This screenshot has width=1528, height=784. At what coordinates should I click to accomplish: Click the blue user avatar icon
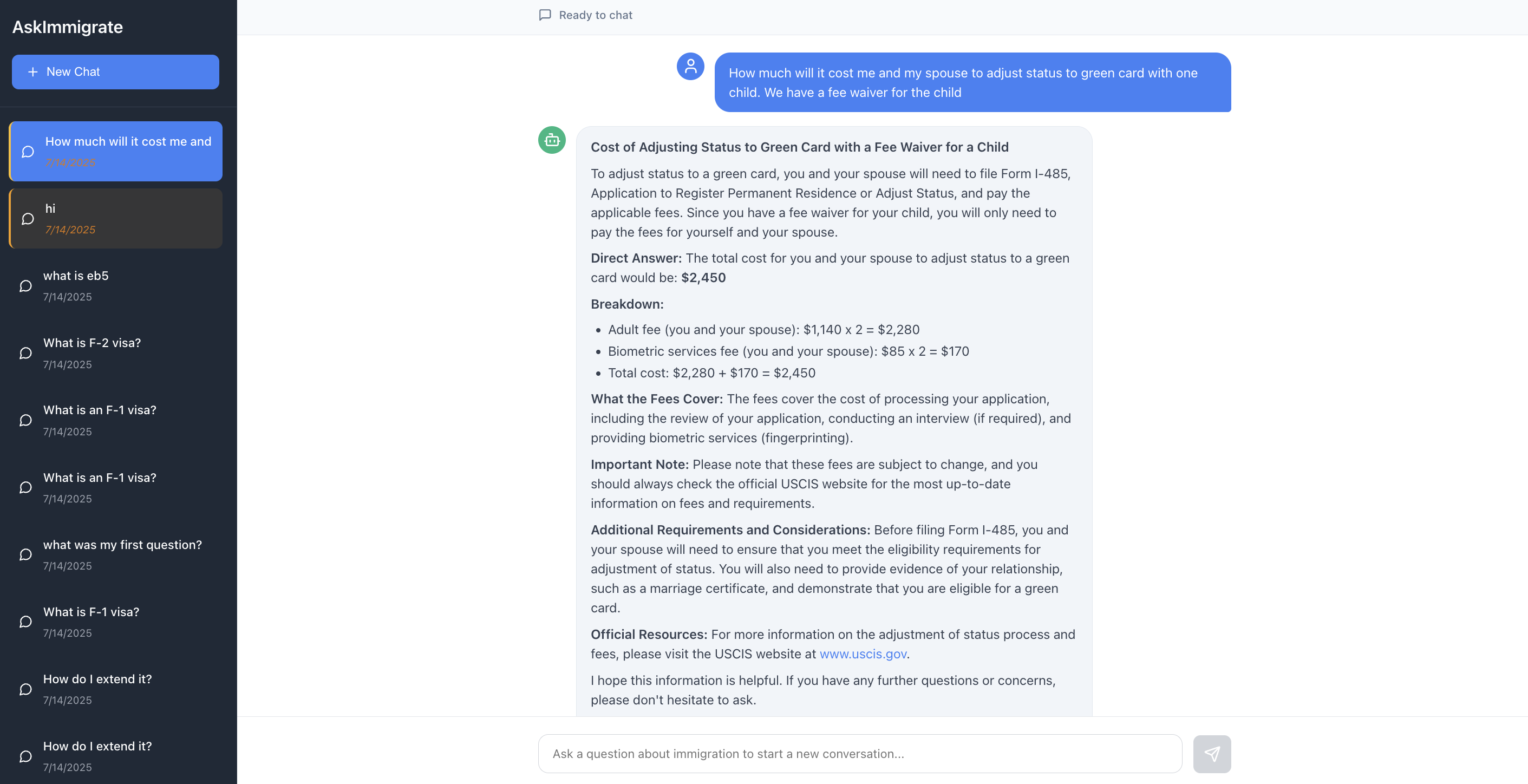tap(690, 67)
